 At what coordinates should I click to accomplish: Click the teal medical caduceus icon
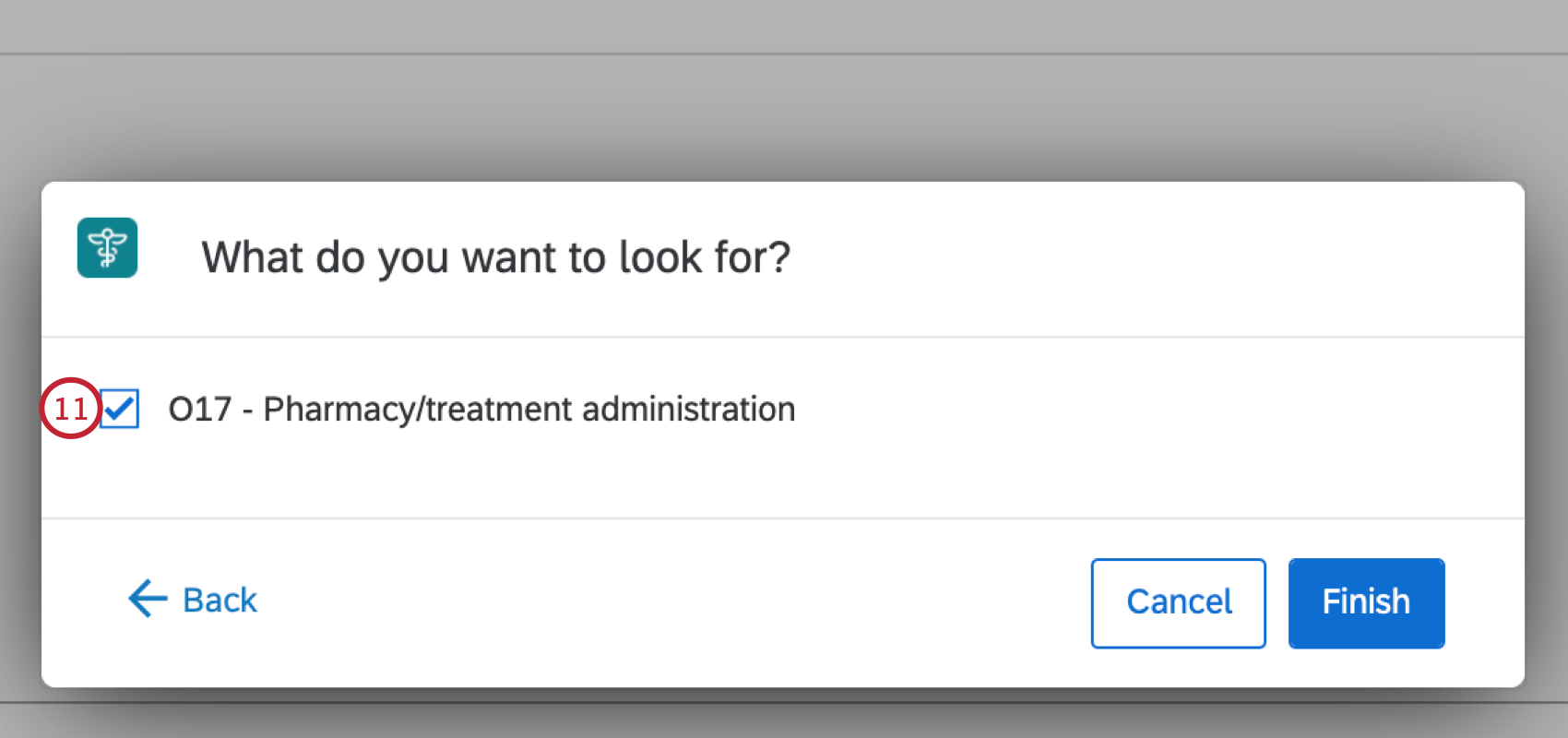pyautogui.click(x=107, y=247)
